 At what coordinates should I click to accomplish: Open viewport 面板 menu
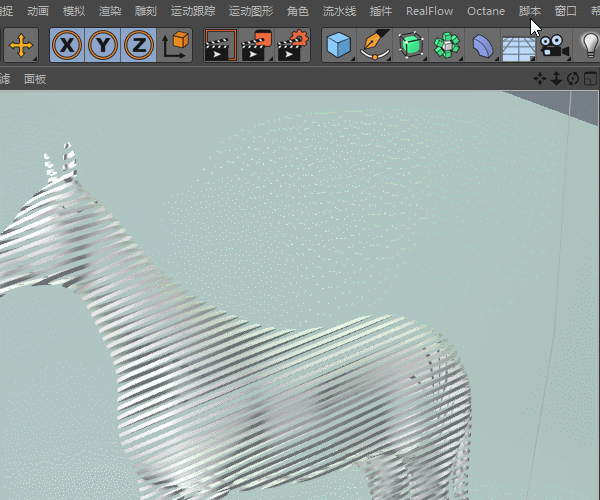(x=35, y=79)
